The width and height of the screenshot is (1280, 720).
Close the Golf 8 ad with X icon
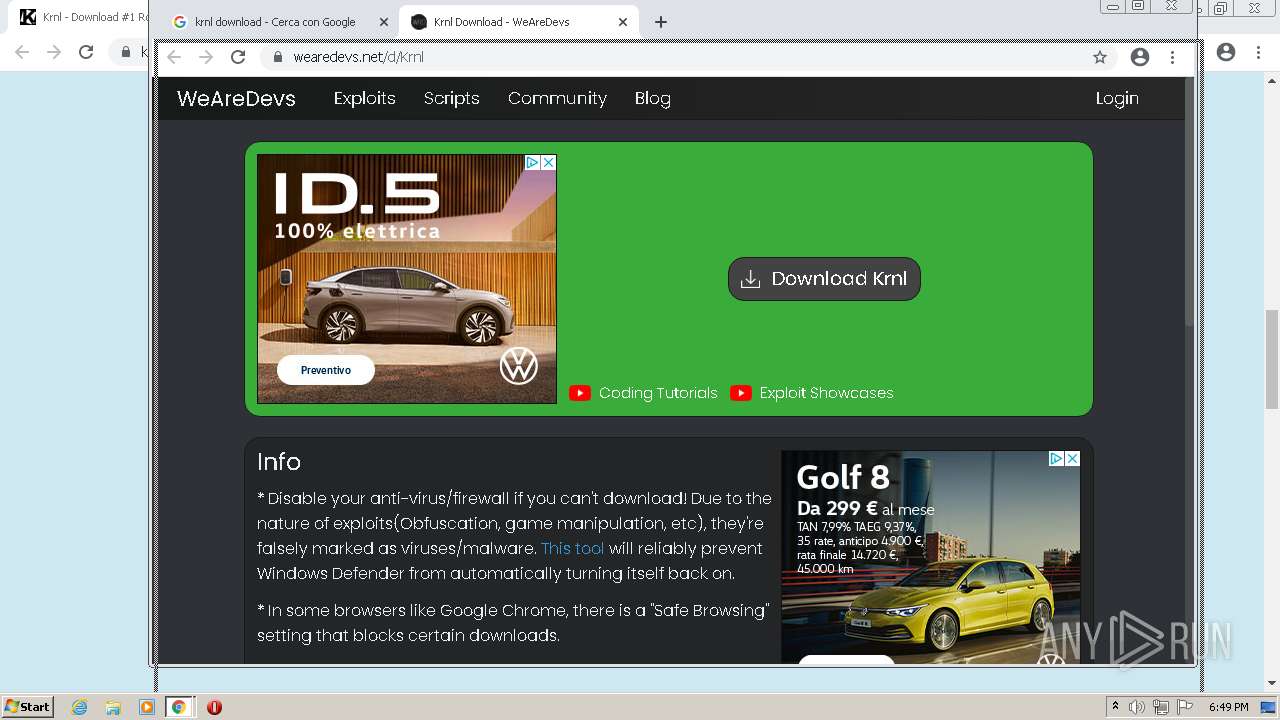[x=1072, y=458]
